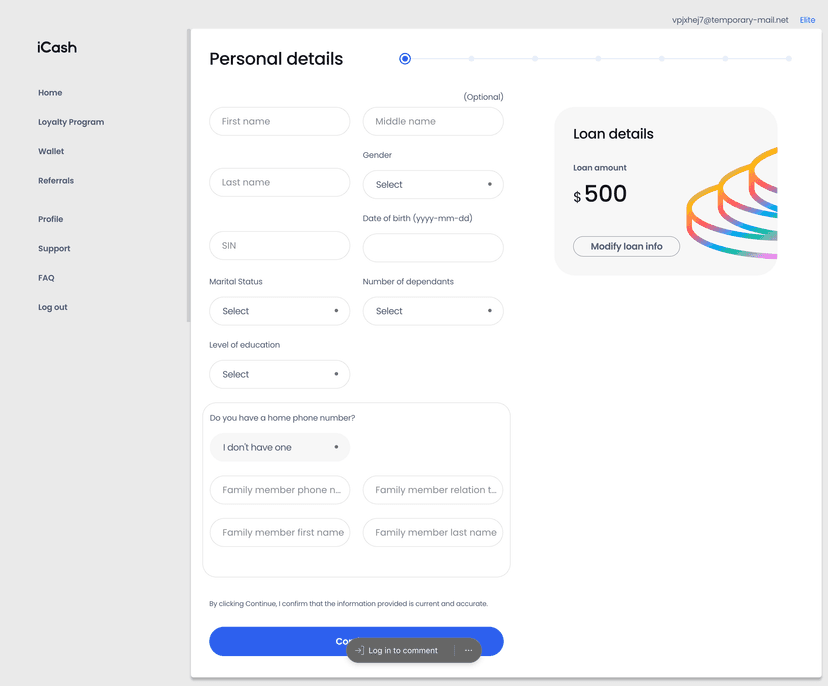Click the active first progress step circle
Viewport: 828px width, 686px height.
(x=405, y=59)
